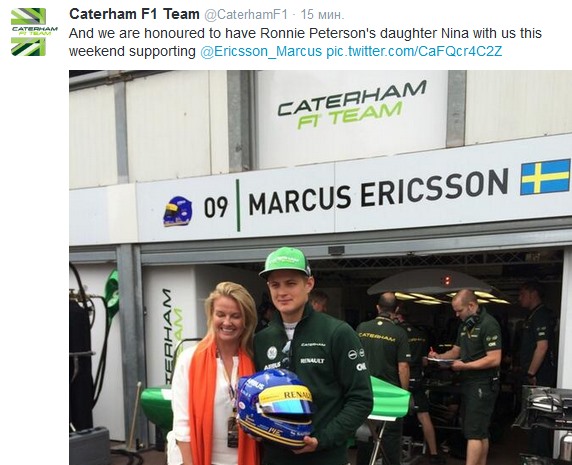Open the @CaterhamF1 handle link
This screenshot has height=465, width=572.
pos(246,15)
